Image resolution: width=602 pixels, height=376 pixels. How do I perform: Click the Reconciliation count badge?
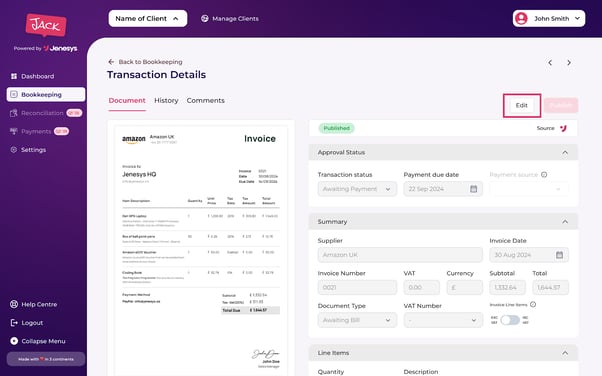click(x=74, y=113)
